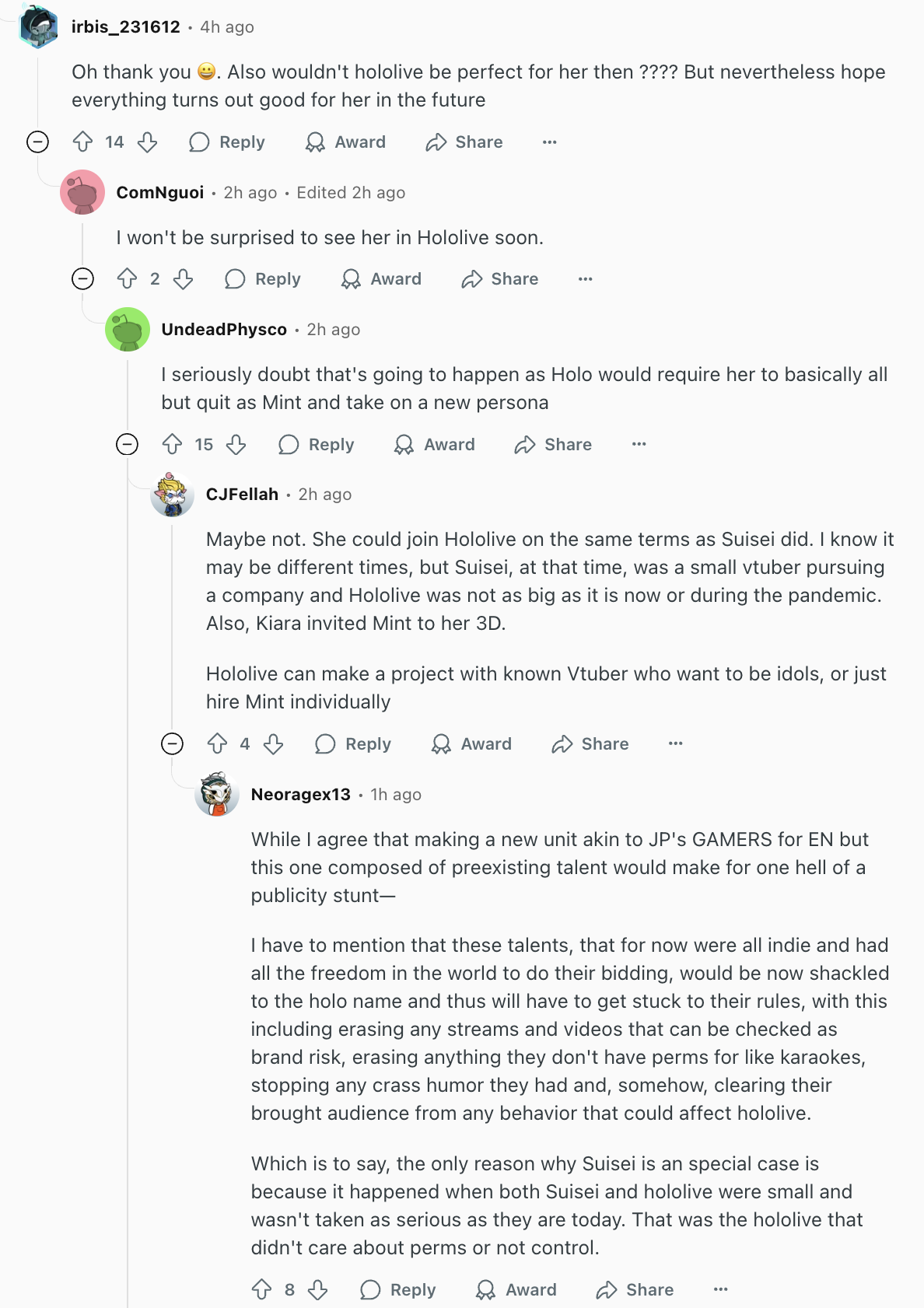Share ComNguoi's comment
This screenshot has width=924, height=1308.
coord(500,279)
